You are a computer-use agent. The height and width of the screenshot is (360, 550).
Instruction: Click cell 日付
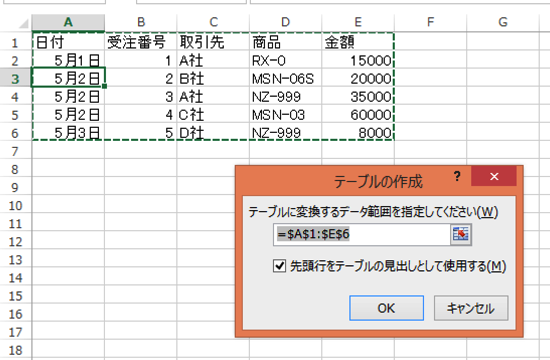(68, 42)
